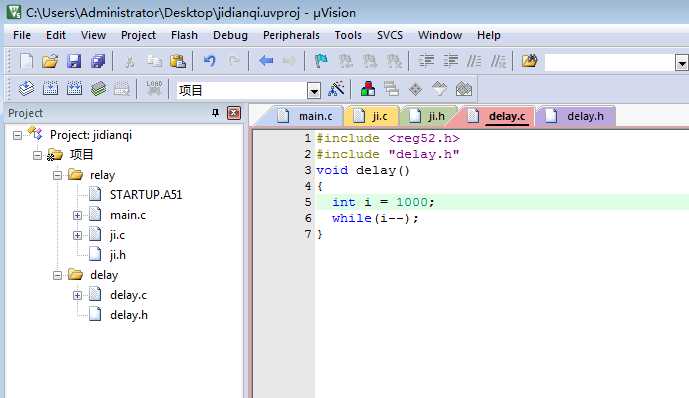The height and width of the screenshot is (398, 689).
Task: Switch to the ji.c editor tab
Action: click(x=372, y=116)
